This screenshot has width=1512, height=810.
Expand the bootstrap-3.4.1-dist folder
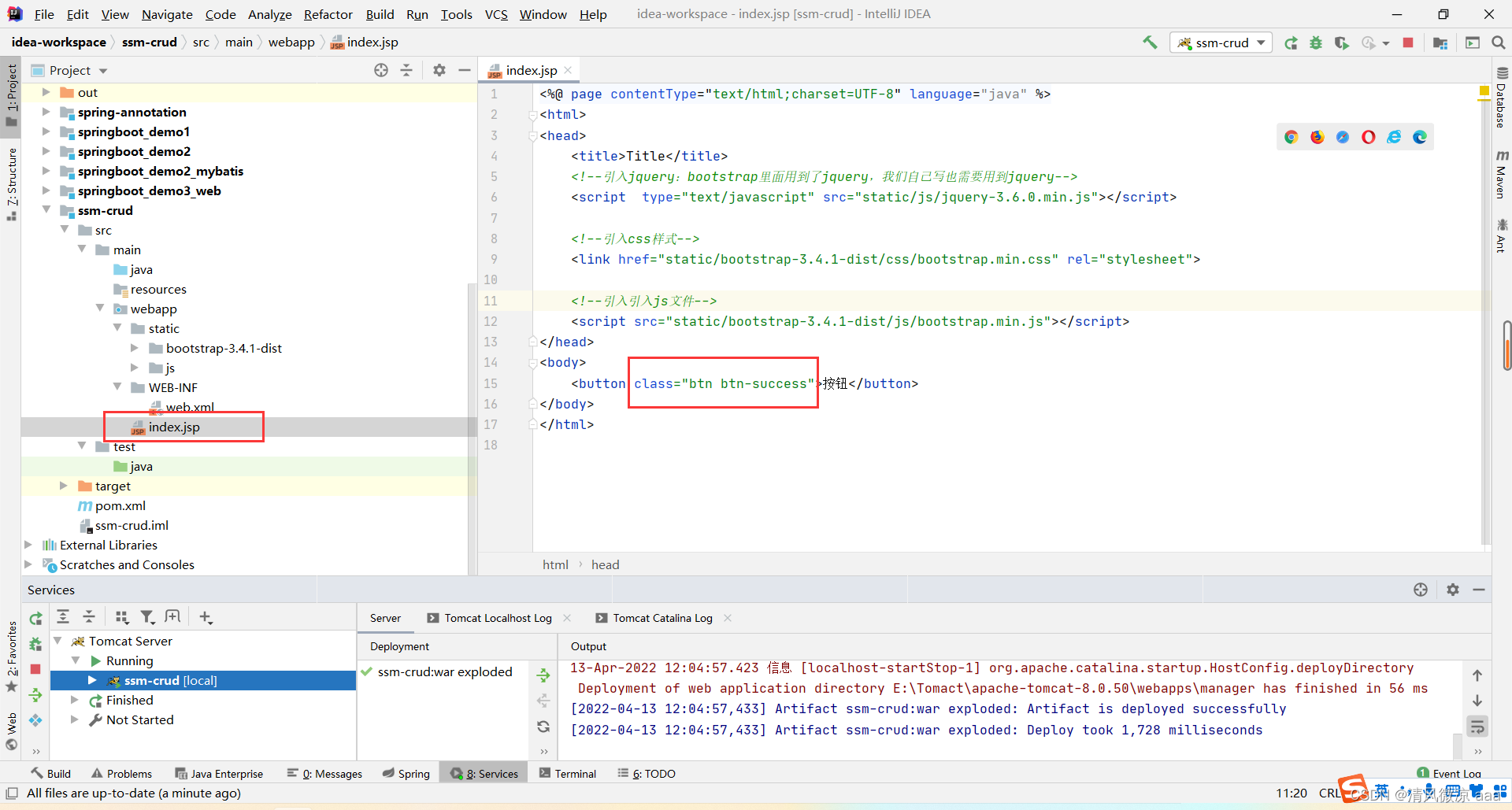pyautogui.click(x=135, y=348)
